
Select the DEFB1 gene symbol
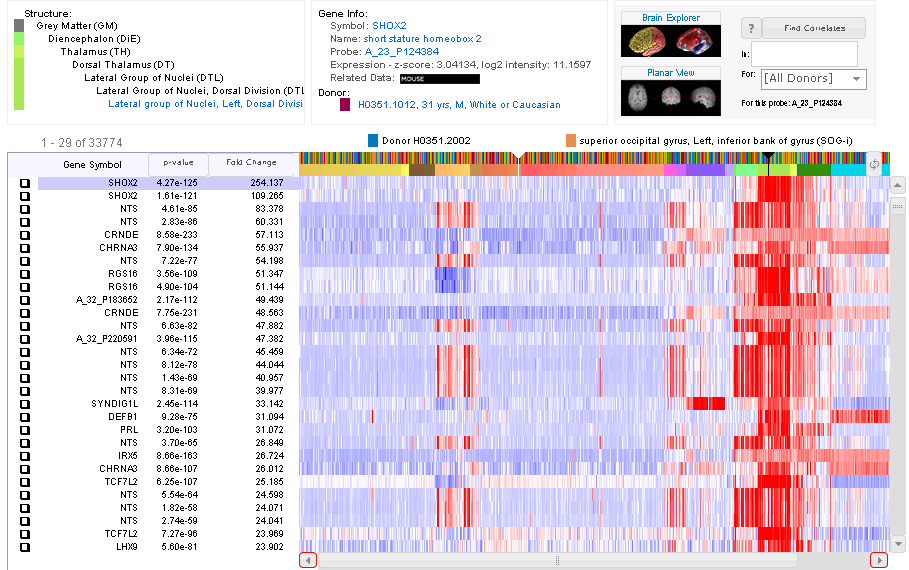pyautogui.click(x=123, y=417)
